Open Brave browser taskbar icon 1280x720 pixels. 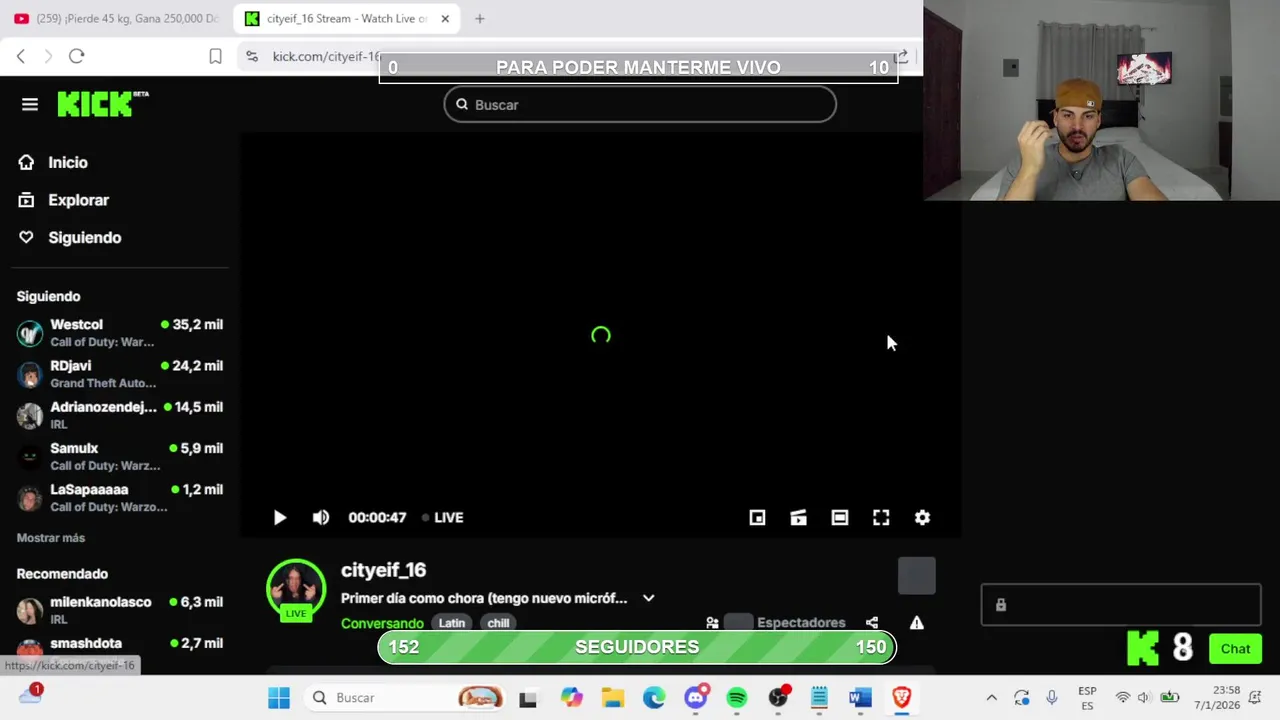(x=901, y=698)
